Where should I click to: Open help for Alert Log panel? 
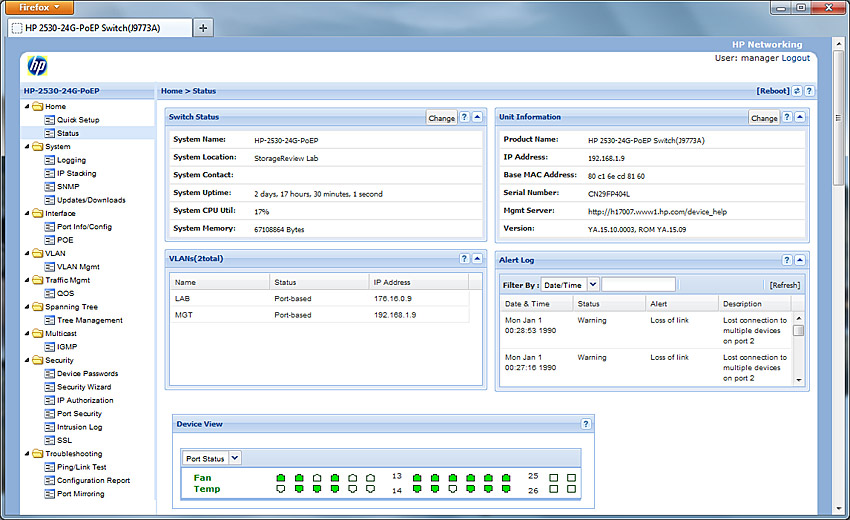coord(787,260)
